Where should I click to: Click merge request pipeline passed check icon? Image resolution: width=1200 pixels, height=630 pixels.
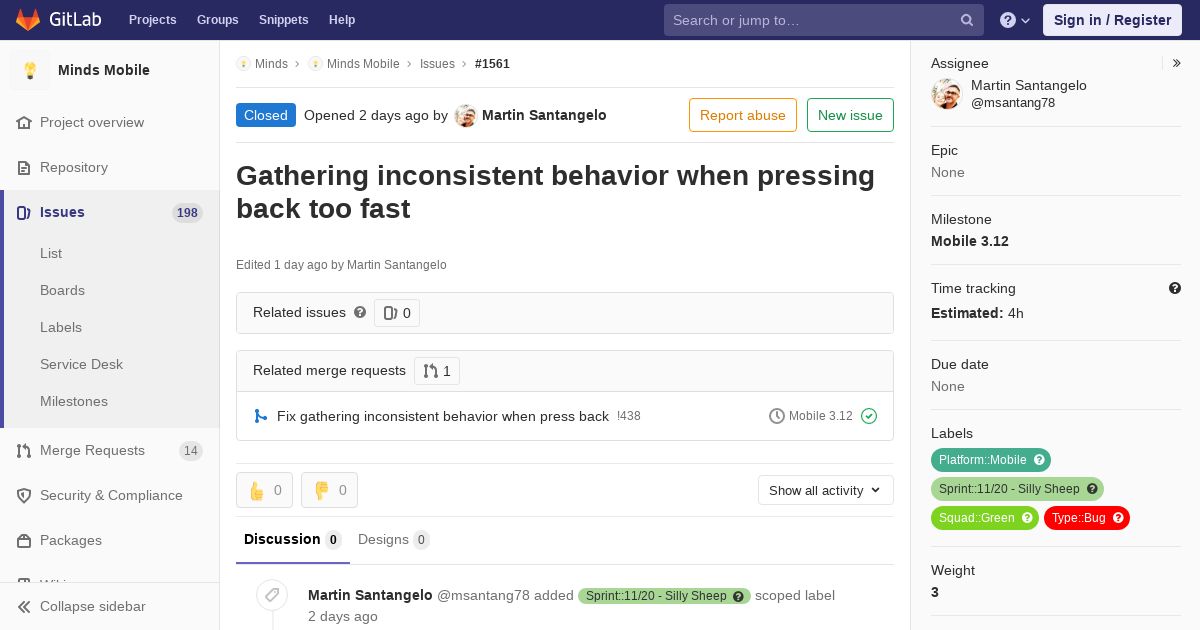pos(869,416)
